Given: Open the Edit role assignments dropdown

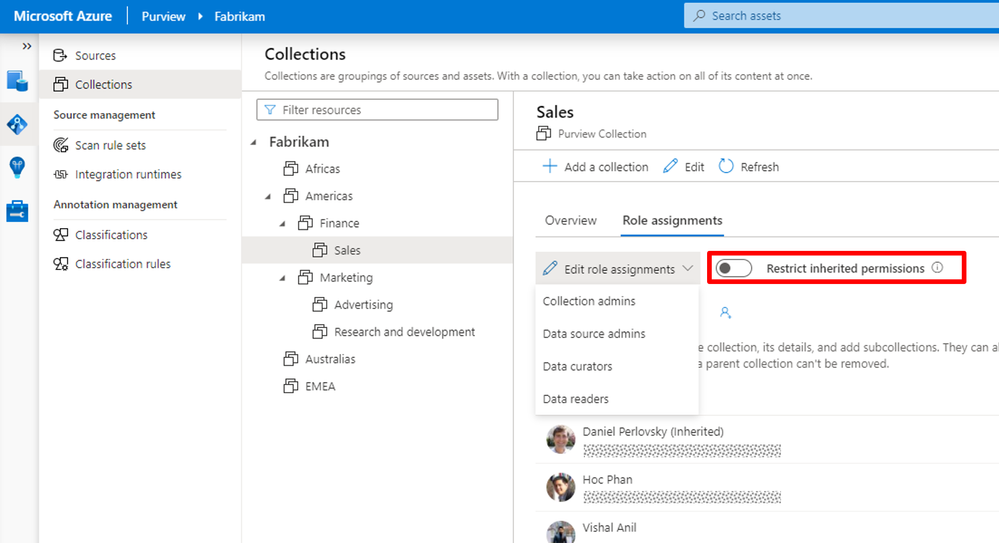Looking at the screenshot, I should pos(617,269).
